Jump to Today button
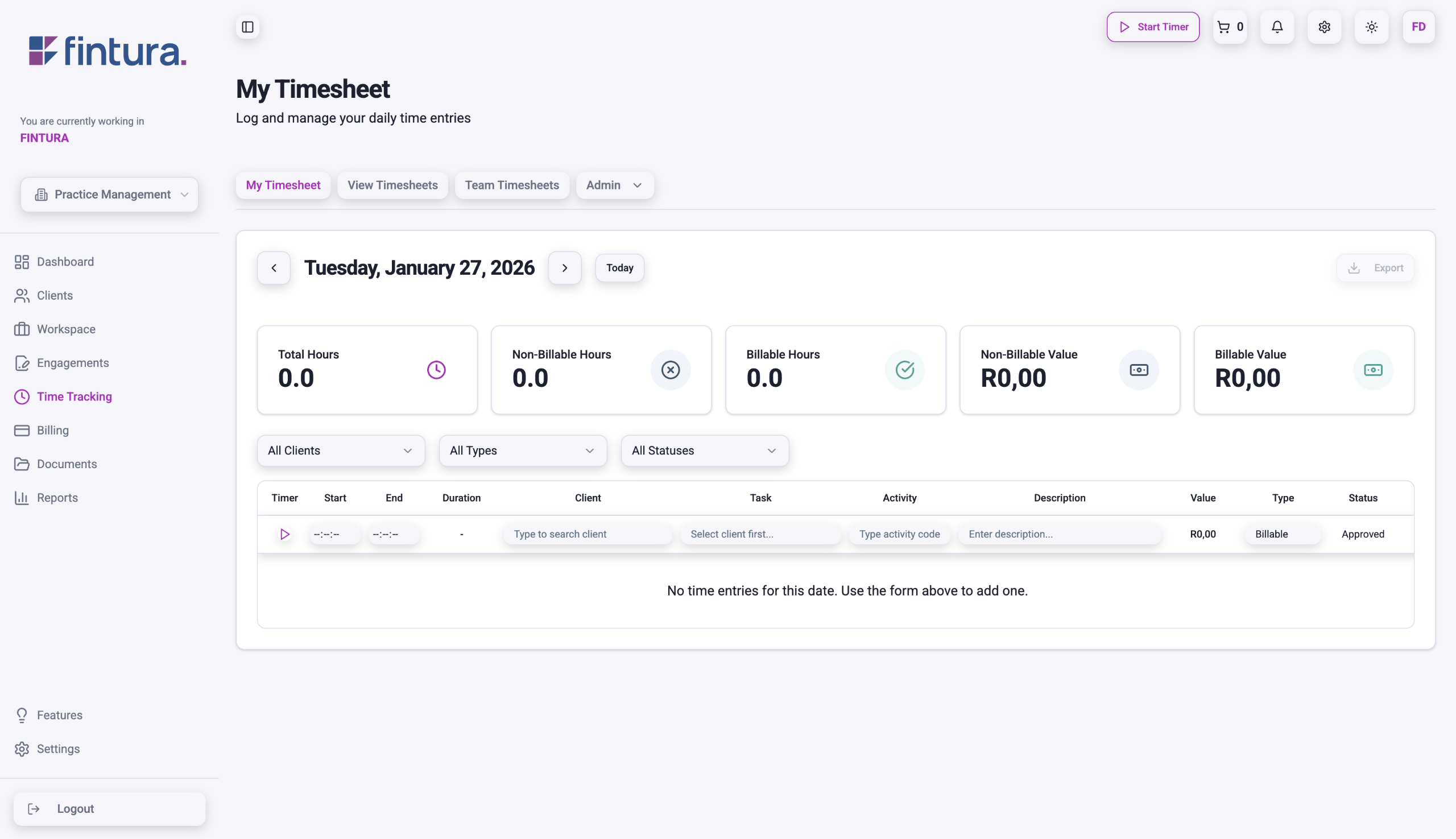Image resolution: width=1456 pixels, height=839 pixels. coord(619,268)
